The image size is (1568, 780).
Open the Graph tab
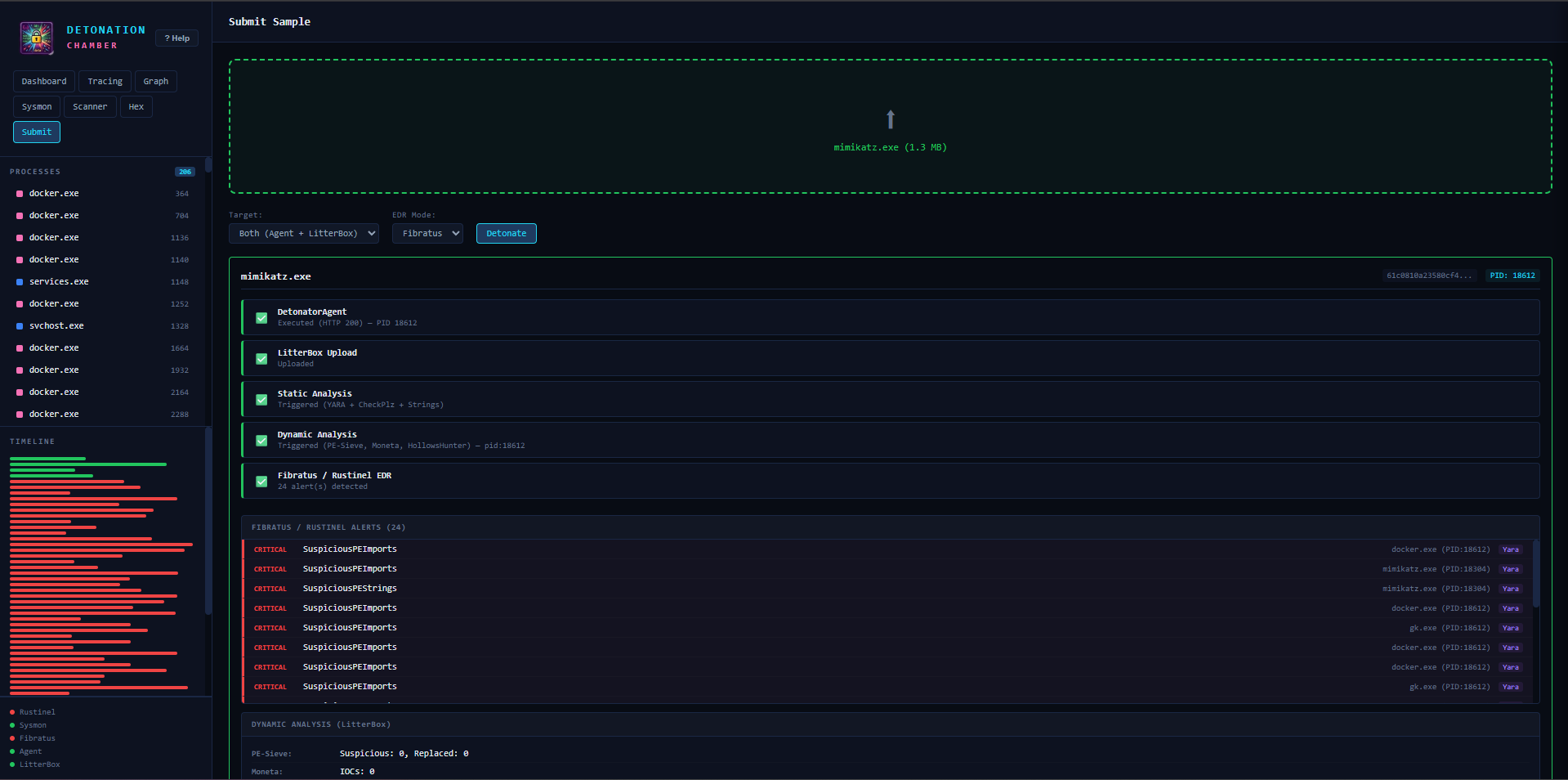156,81
